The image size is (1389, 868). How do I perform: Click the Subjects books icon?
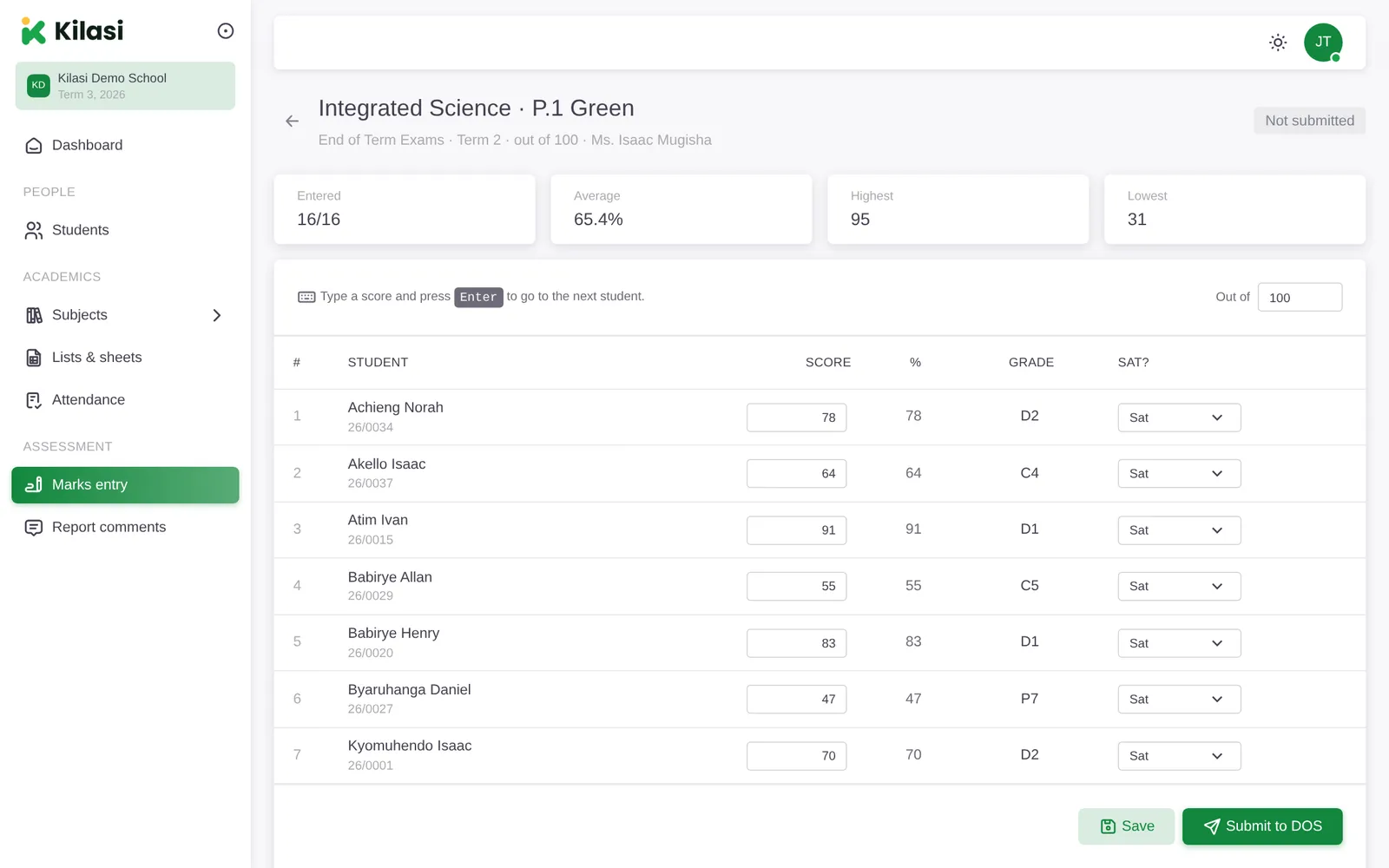[x=34, y=315]
